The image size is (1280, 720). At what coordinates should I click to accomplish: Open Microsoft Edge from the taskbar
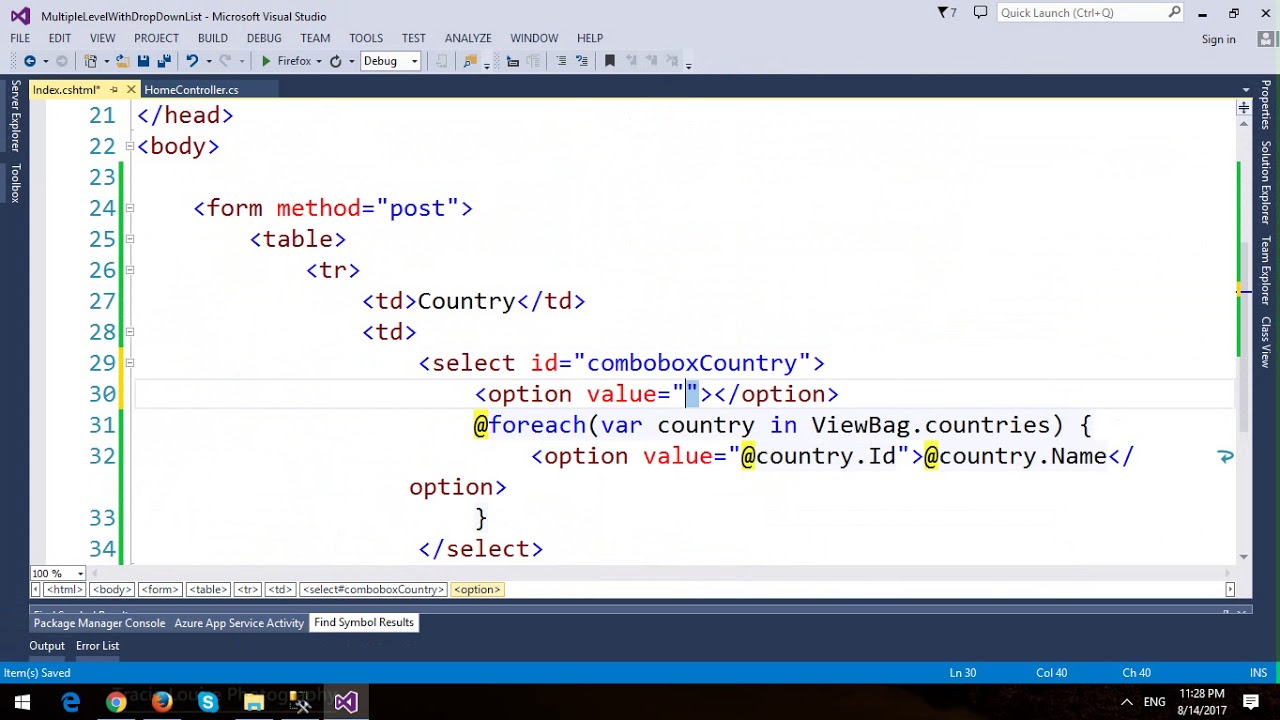pos(70,702)
